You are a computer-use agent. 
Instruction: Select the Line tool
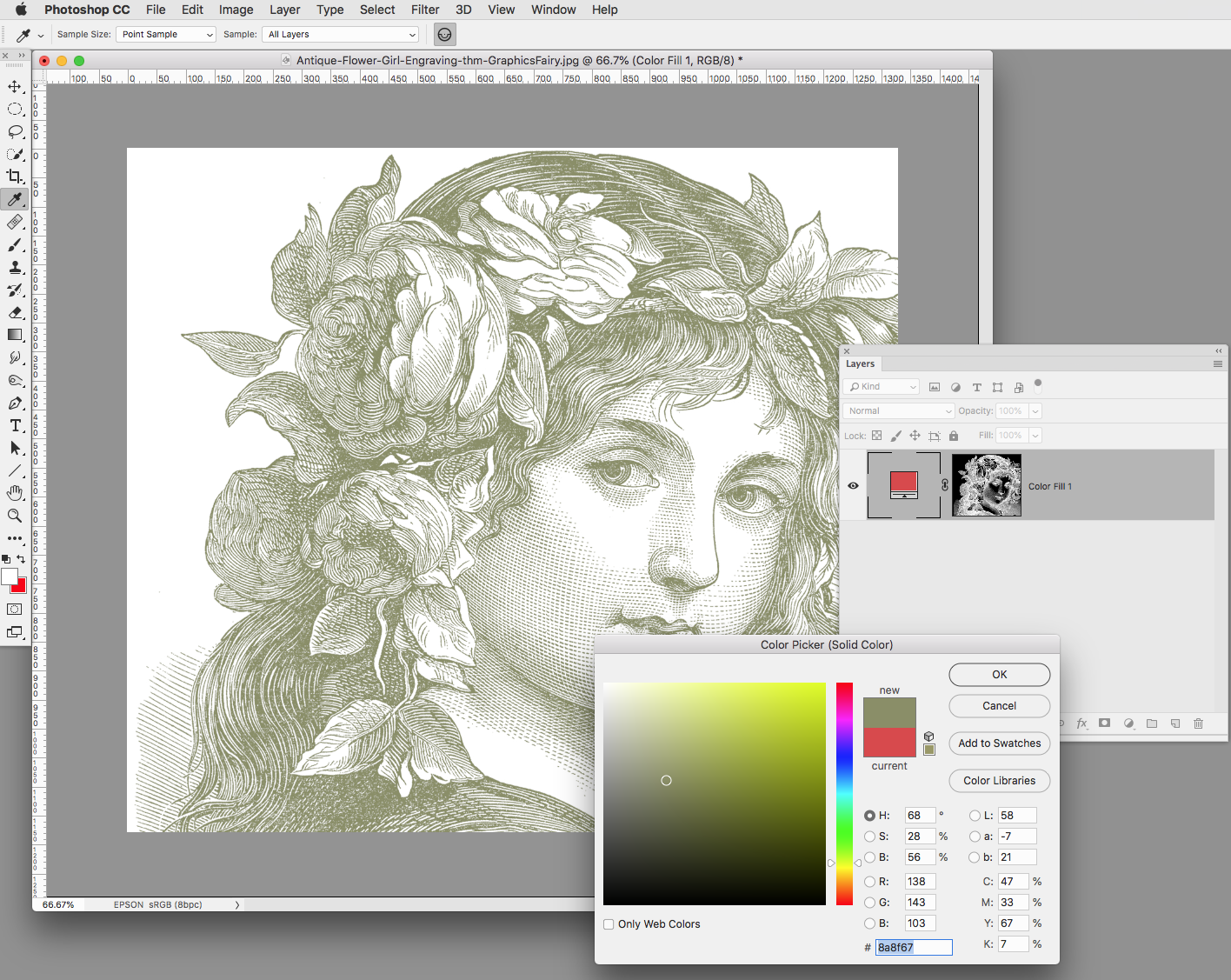coord(15,471)
